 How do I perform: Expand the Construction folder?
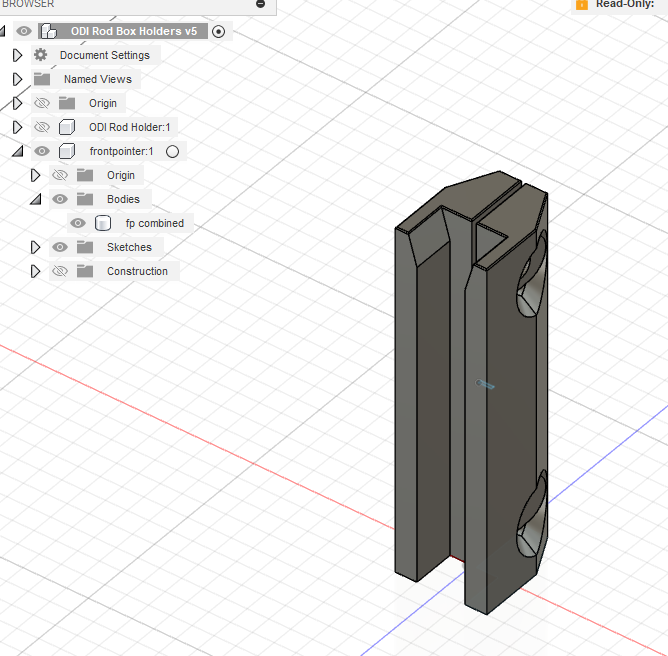coord(35,271)
